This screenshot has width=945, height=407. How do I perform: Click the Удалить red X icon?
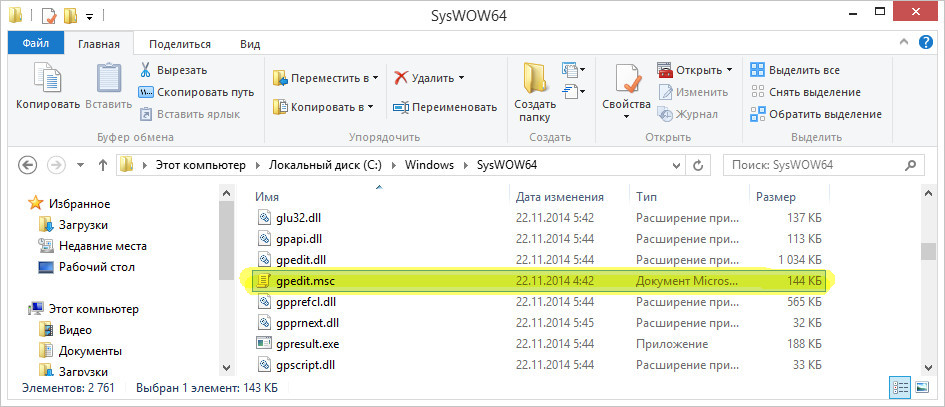401,77
